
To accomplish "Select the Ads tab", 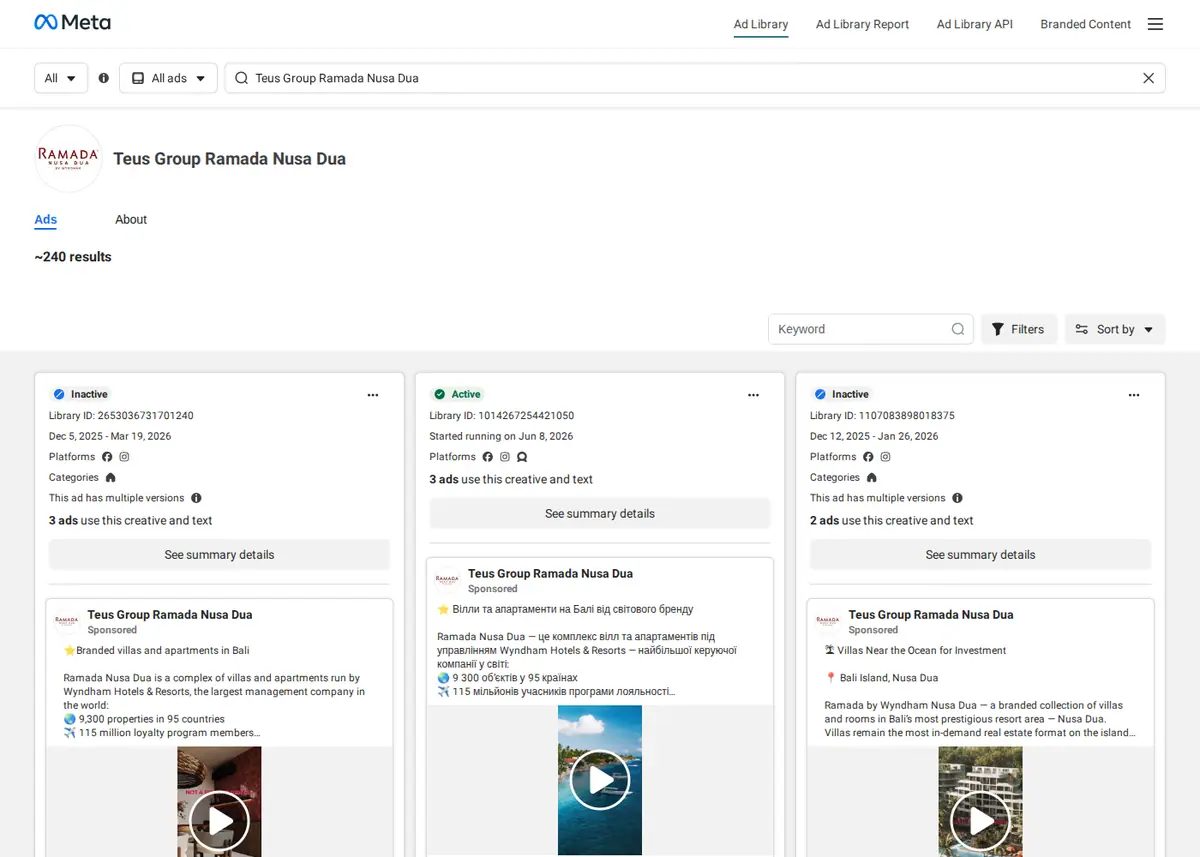I will click(x=46, y=220).
